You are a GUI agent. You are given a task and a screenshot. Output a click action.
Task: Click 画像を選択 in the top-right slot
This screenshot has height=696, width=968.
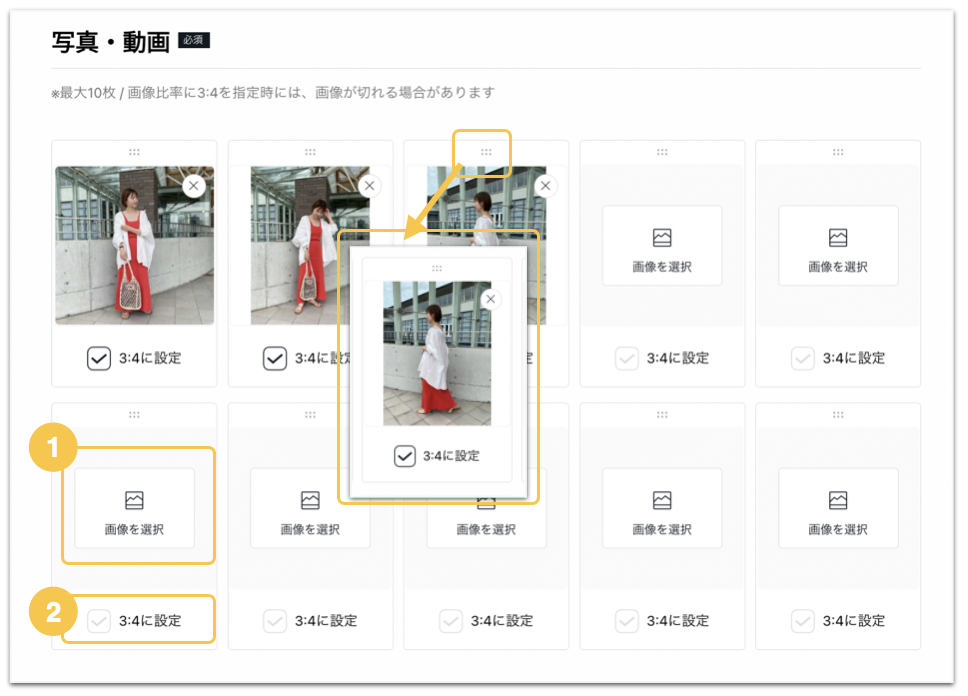[x=838, y=246]
